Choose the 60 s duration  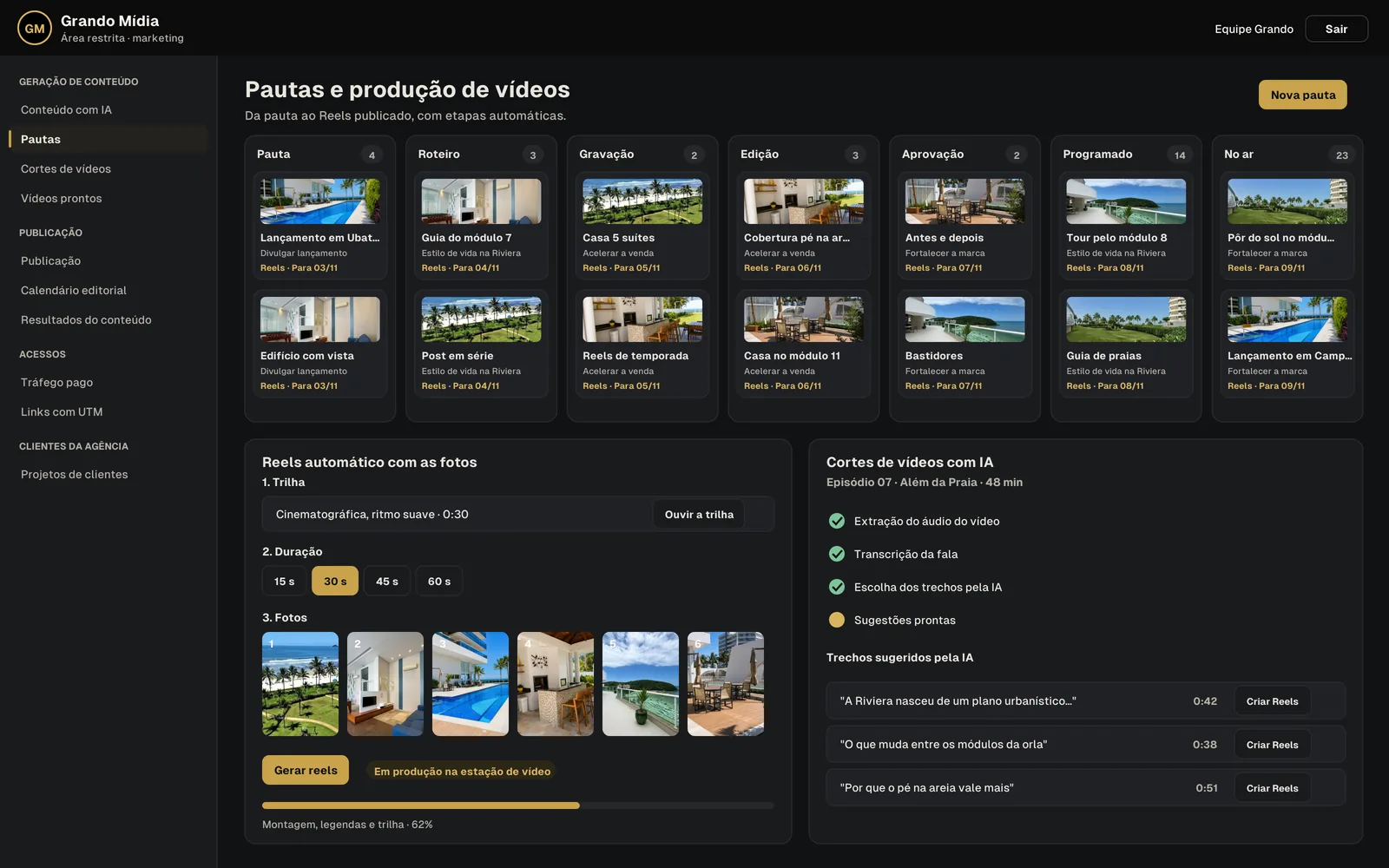click(x=439, y=581)
